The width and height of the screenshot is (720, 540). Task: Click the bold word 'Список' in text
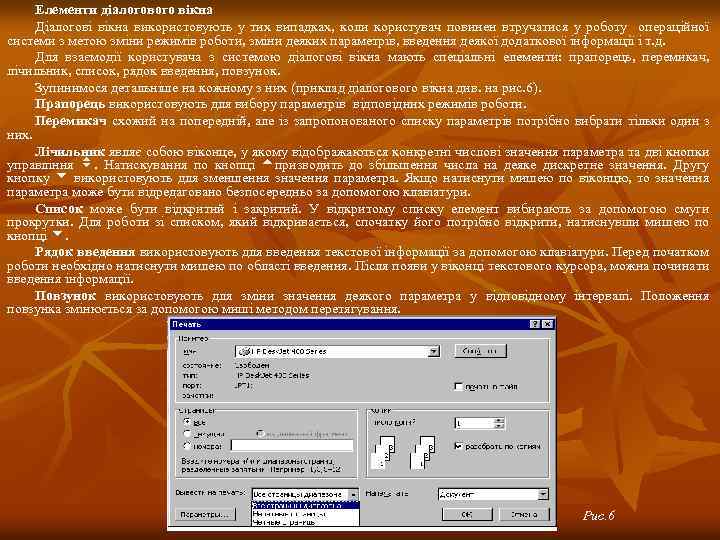click(x=59, y=209)
